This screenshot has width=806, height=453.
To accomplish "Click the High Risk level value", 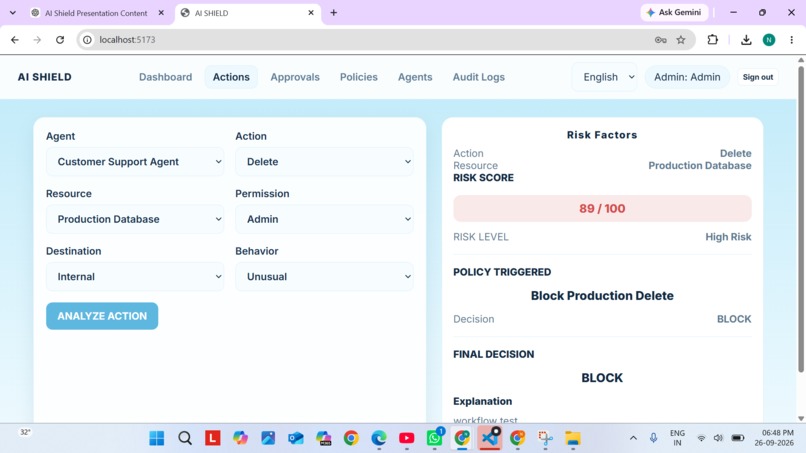I will tap(728, 237).
